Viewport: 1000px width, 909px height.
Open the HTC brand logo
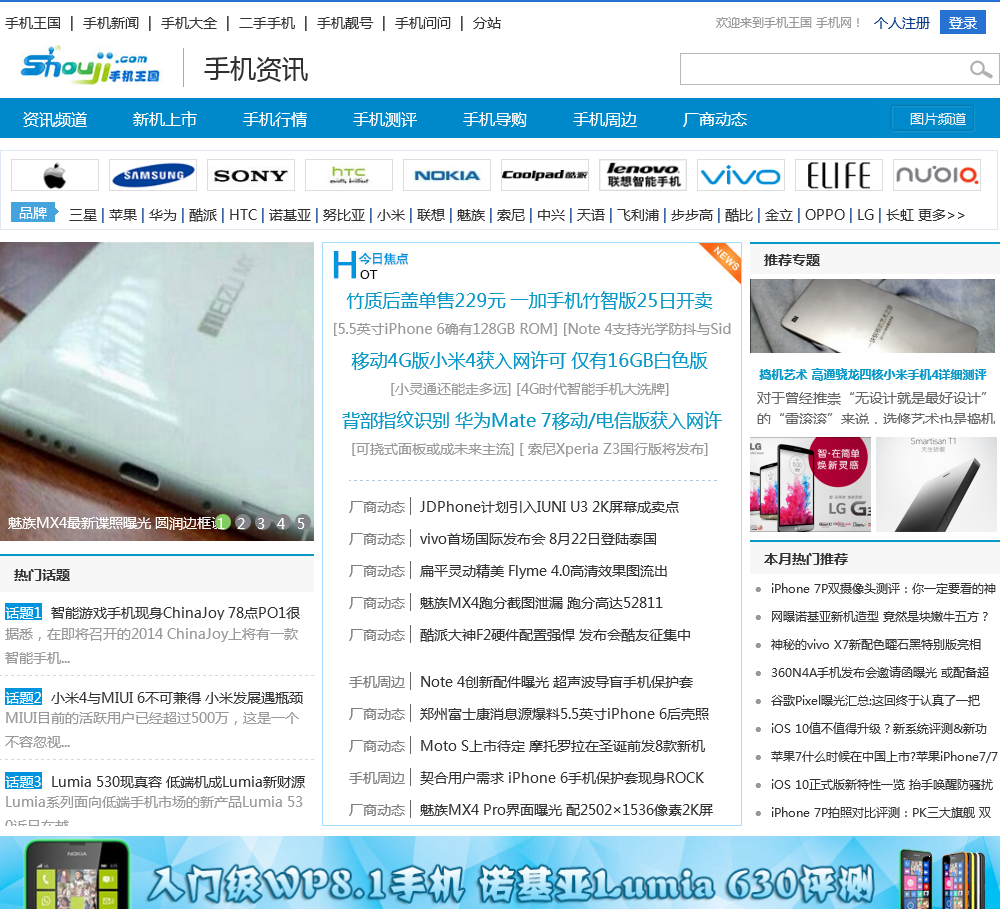click(349, 175)
